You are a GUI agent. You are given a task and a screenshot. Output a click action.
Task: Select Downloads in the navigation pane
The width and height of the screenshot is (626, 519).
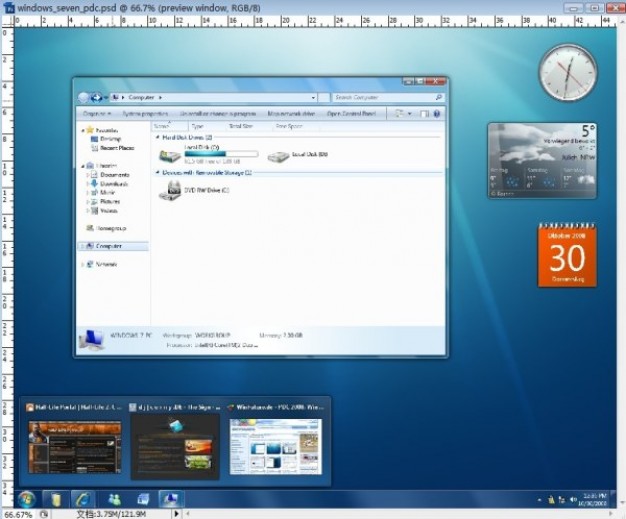[109, 184]
